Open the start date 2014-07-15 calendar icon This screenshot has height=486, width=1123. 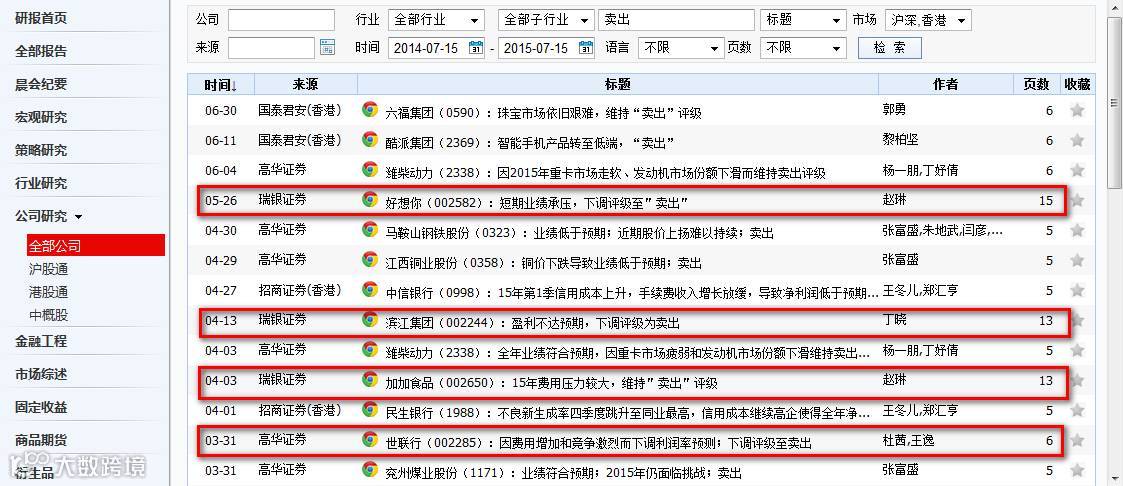pos(476,48)
